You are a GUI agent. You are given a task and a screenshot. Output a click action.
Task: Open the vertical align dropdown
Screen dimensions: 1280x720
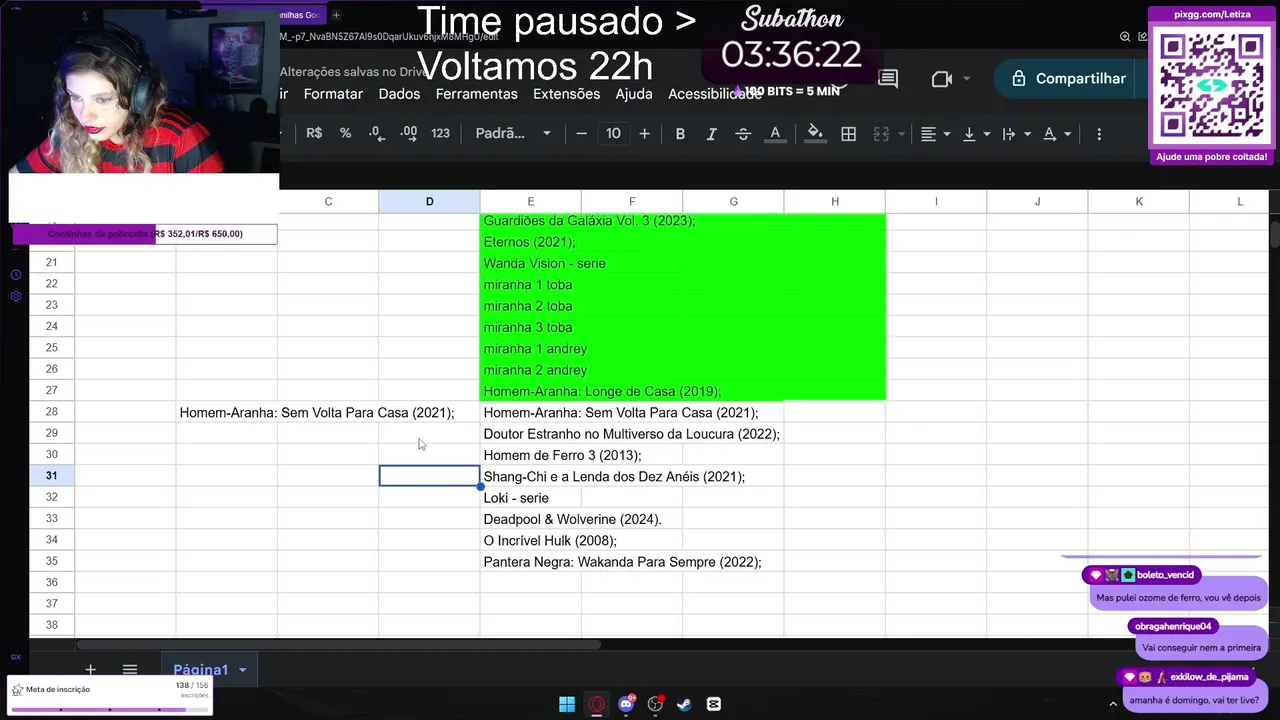pos(975,133)
